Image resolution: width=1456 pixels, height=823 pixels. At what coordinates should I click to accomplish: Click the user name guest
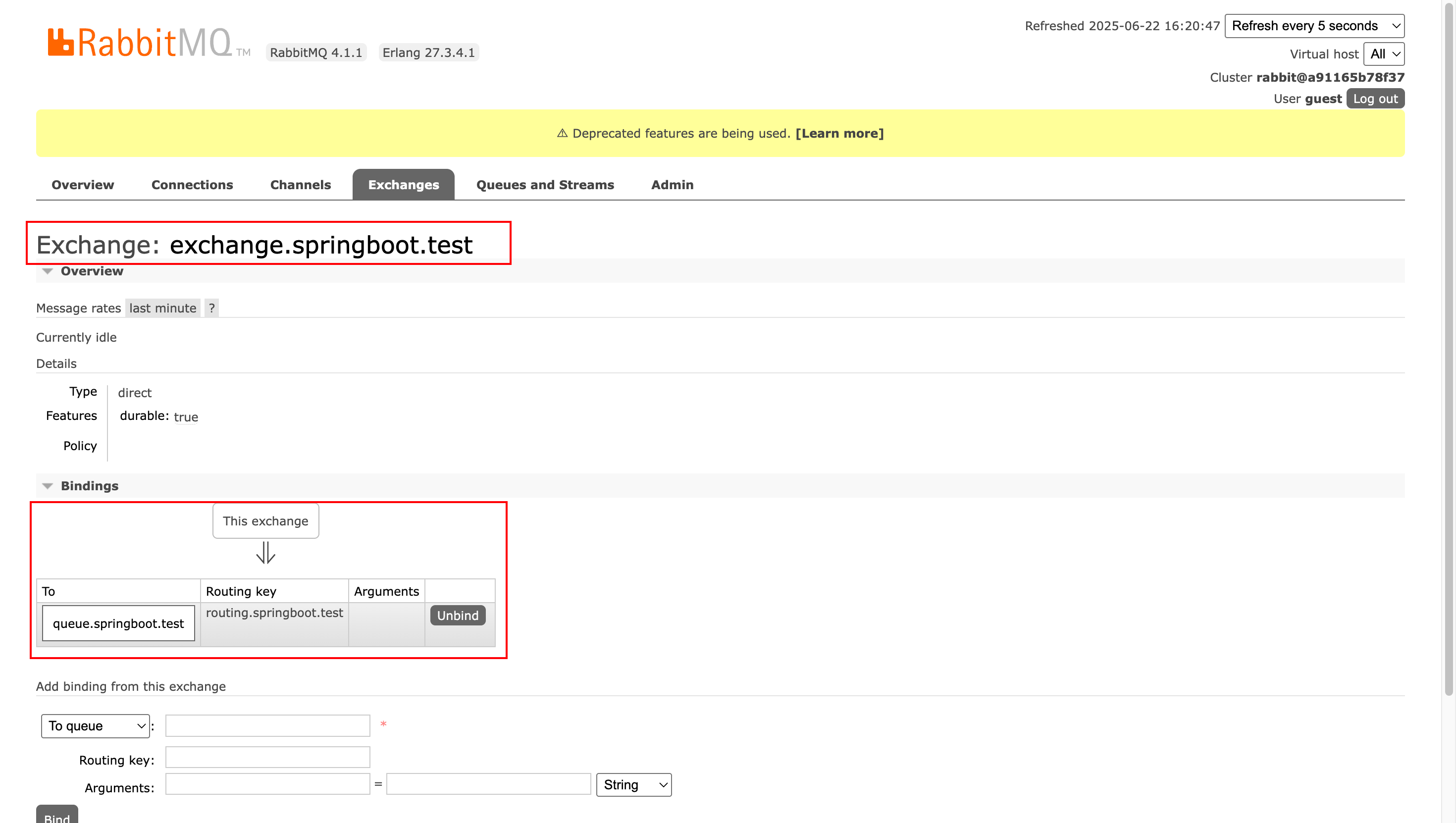point(1323,99)
